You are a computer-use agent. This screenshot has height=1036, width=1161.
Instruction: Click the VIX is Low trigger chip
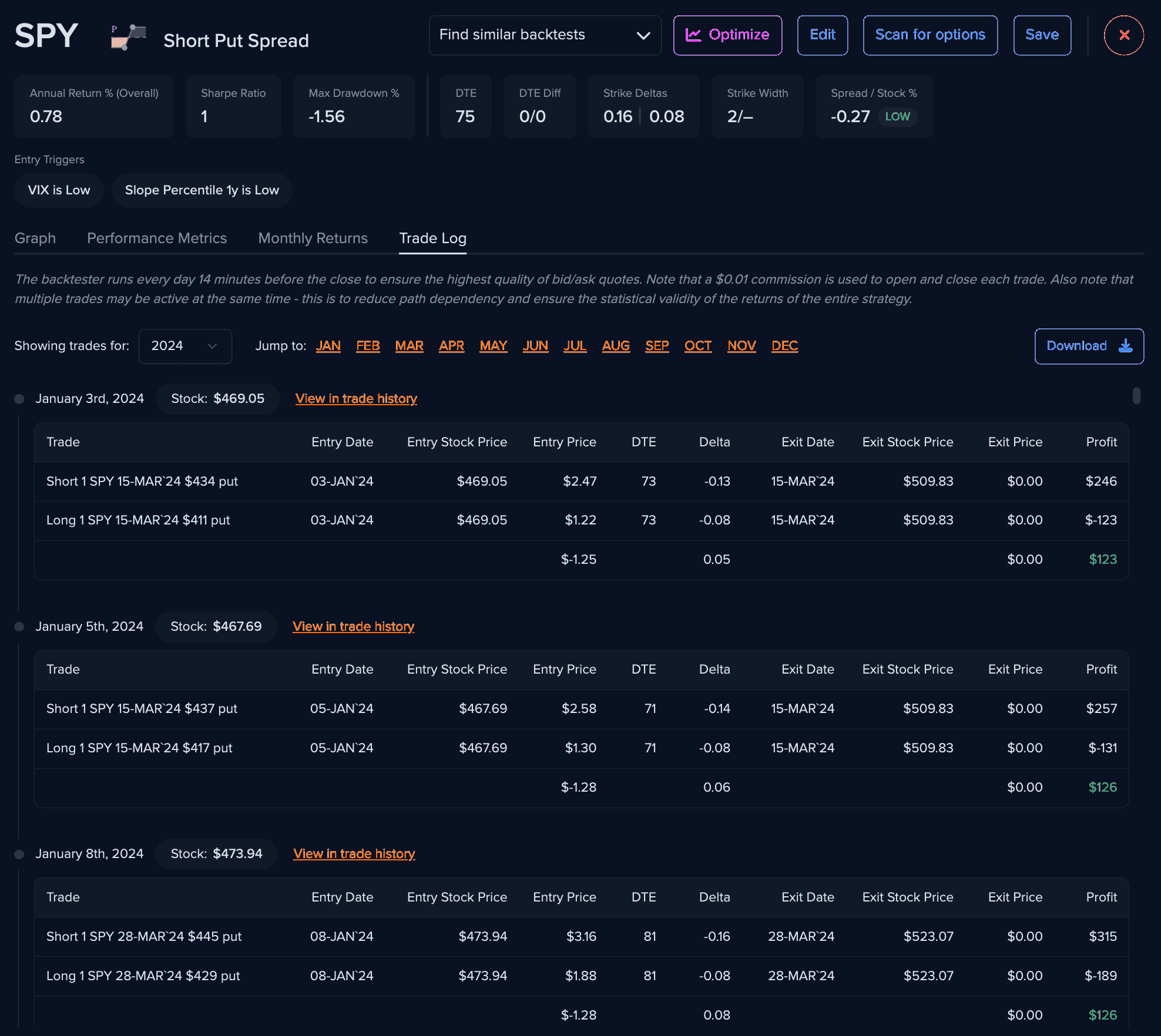click(x=59, y=190)
